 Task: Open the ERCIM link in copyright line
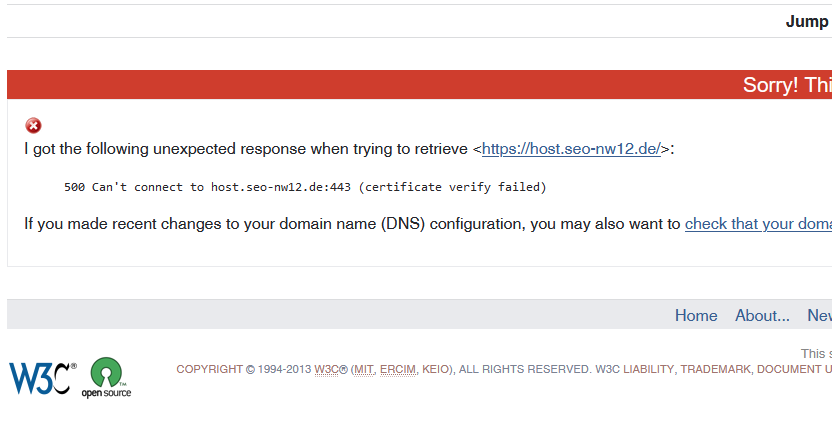coord(400,369)
